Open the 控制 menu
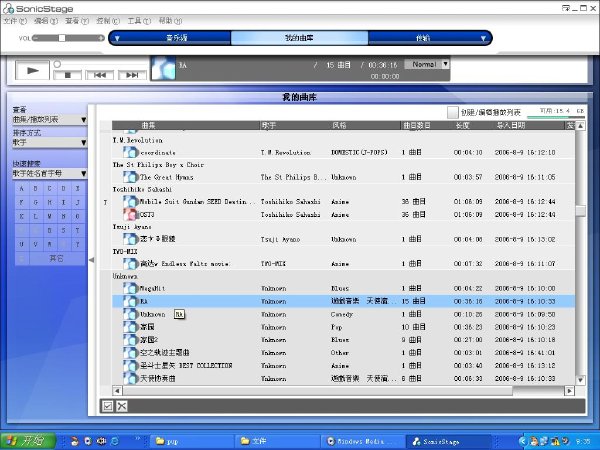This screenshot has width=600, height=450. click(108, 21)
